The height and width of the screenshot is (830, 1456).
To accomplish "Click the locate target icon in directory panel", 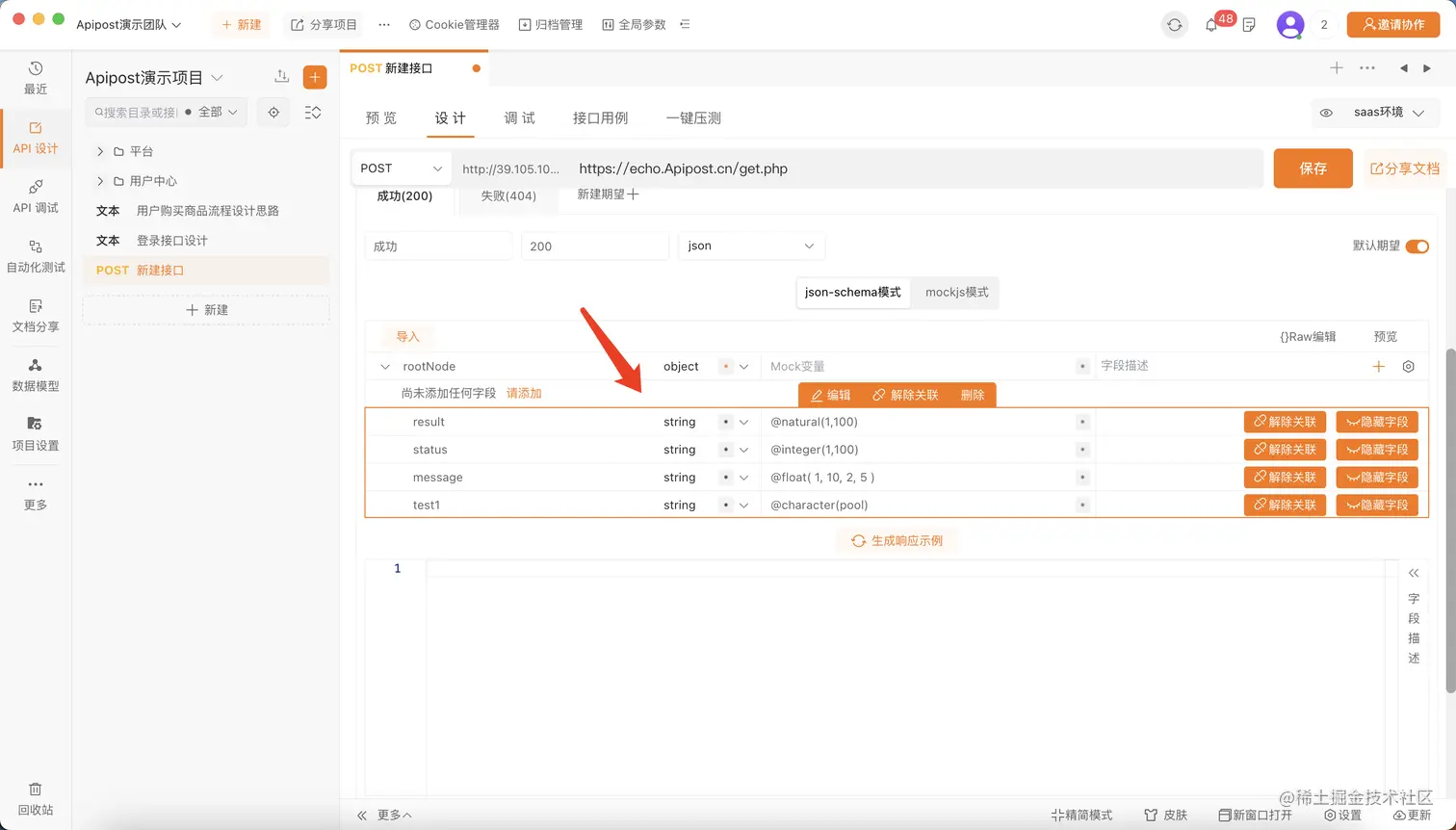I will [x=273, y=113].
